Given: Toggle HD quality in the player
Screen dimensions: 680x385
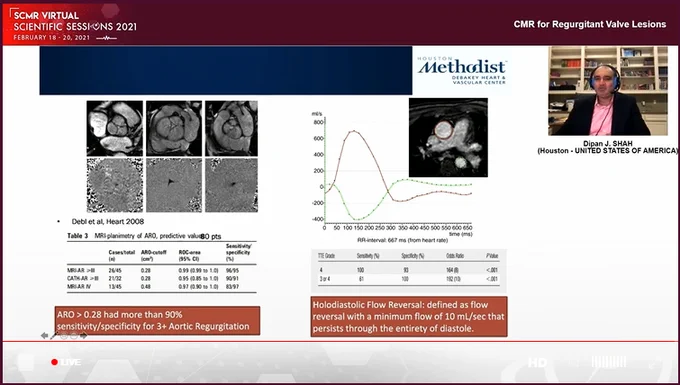Looking at the screenshot, I should 537,362.
